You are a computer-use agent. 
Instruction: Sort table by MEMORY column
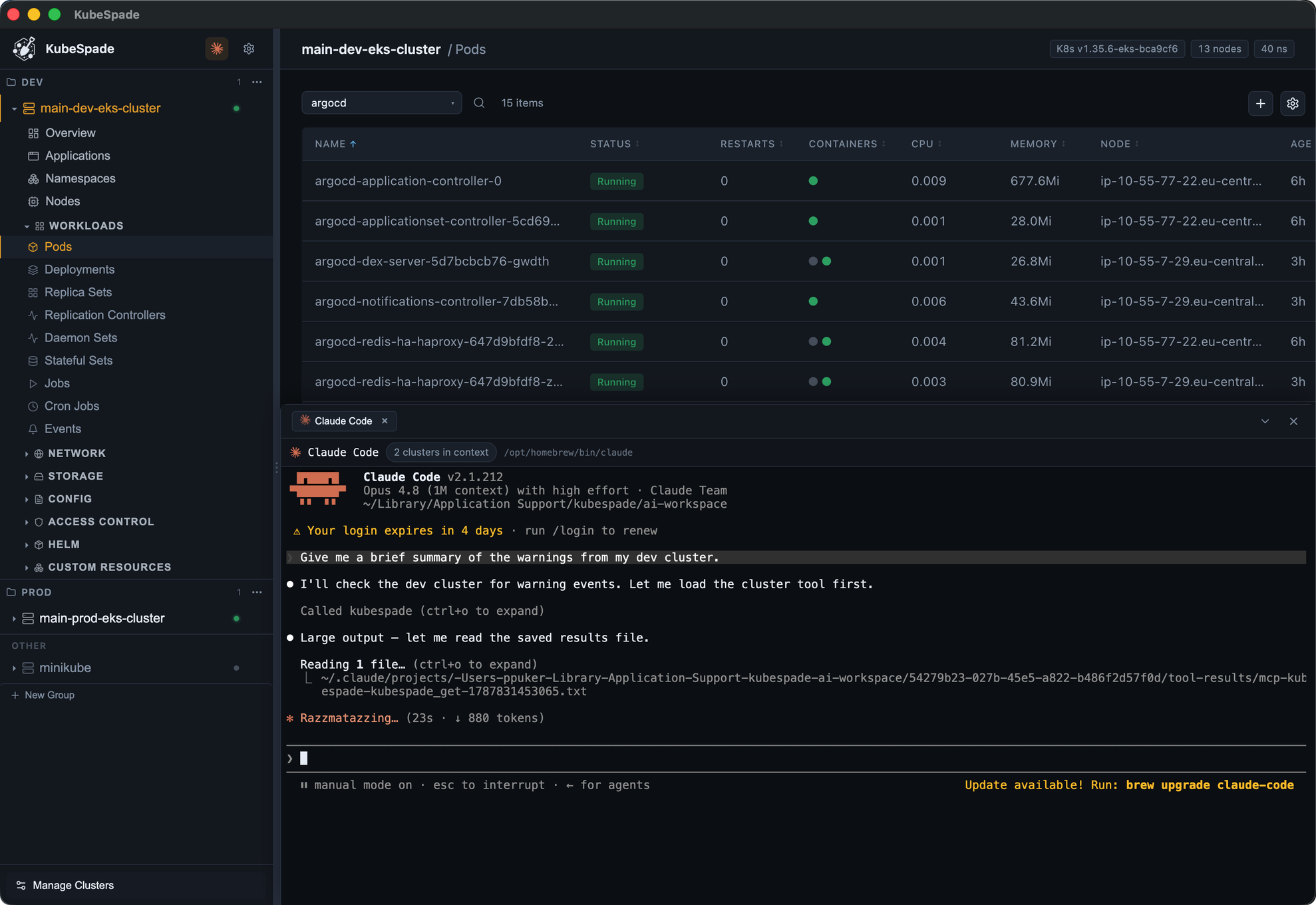(1038, 144)
